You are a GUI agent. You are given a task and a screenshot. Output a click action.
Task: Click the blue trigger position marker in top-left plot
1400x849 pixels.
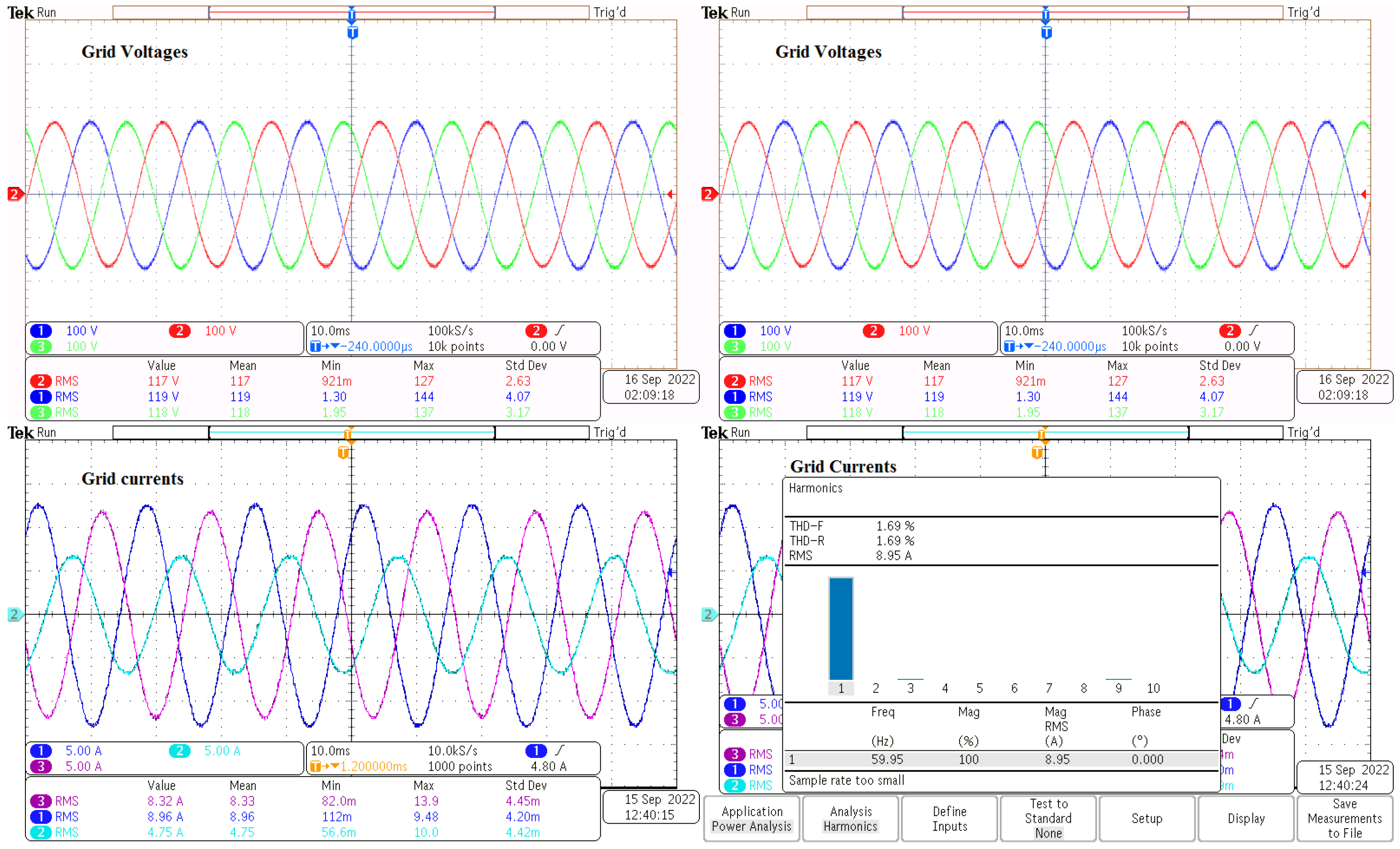pos(352,32)
